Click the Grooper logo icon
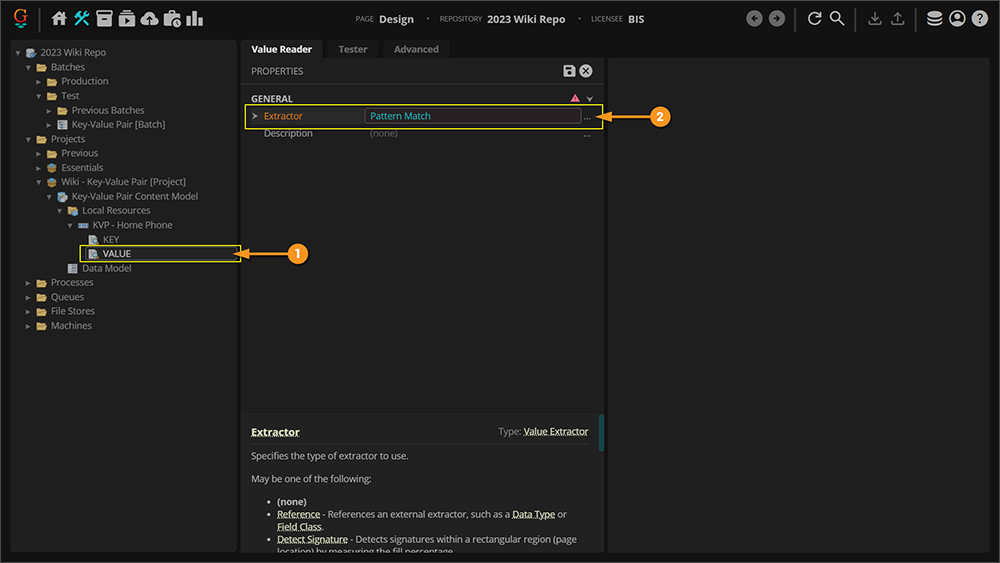Screen dimensions: 1000x563 20,18
